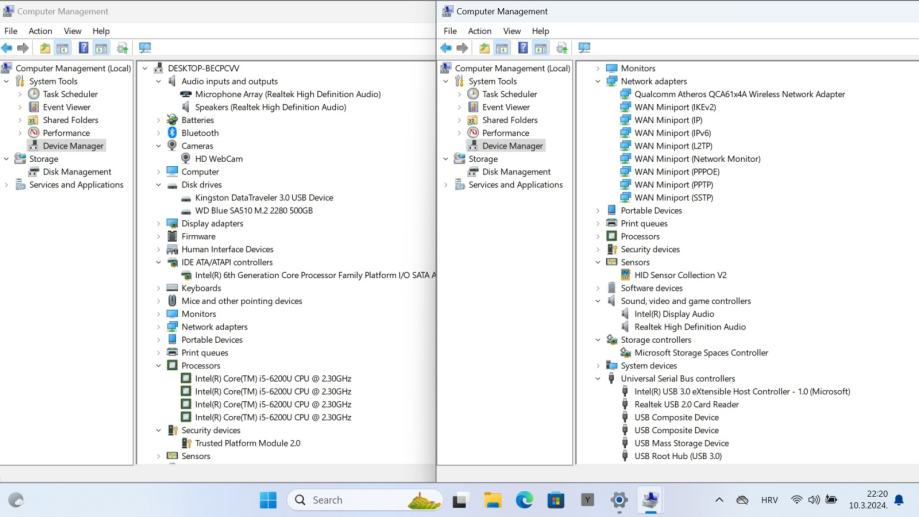Image resolution: width=919 pixels, height=517 pixels.
Task: Select Realtek USB 2.0 Card Reader
Action: 686,405
